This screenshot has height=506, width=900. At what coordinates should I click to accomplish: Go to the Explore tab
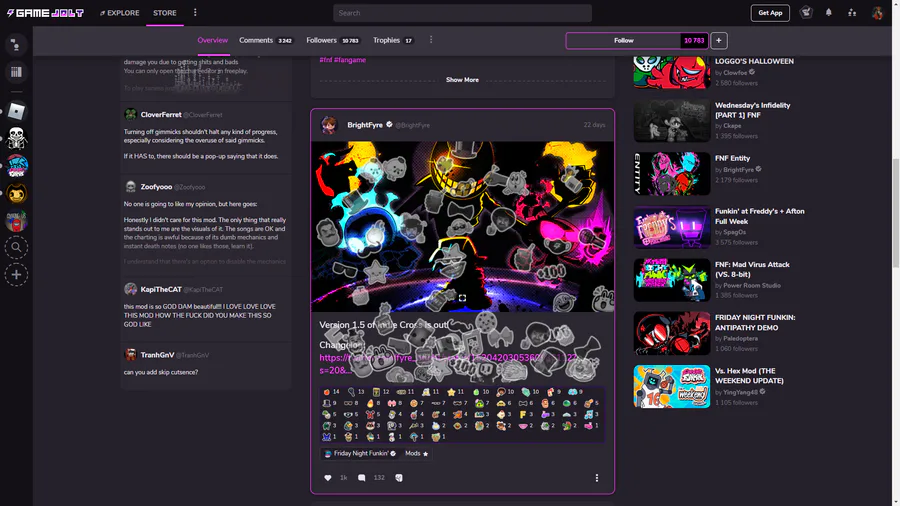point(119,13)
